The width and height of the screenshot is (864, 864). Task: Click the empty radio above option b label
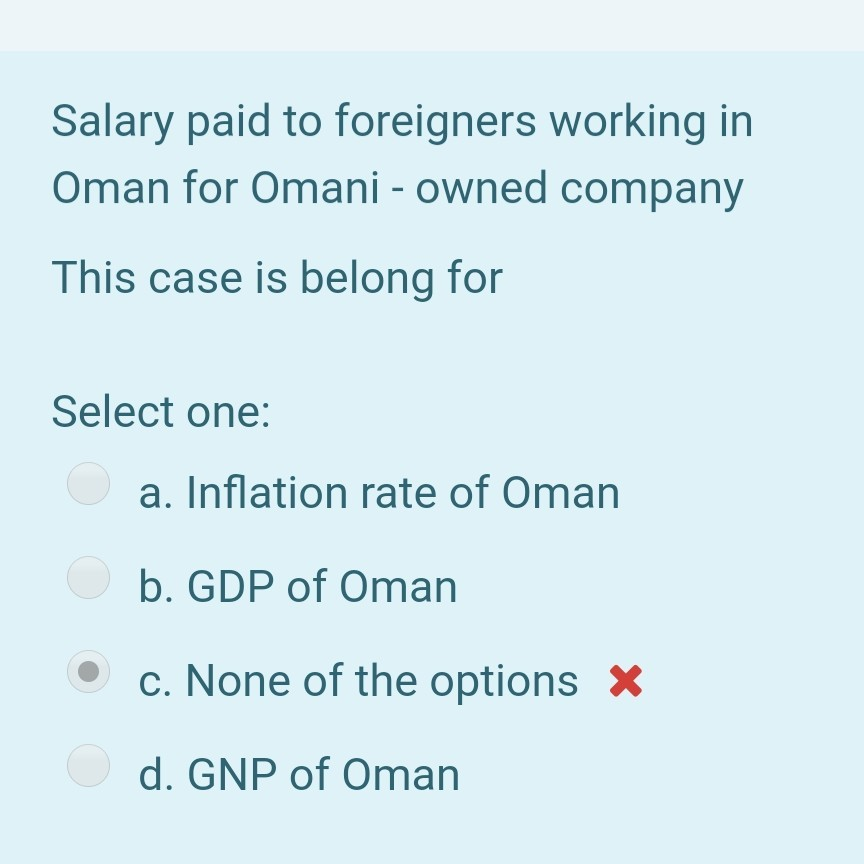tap(88, 578)
